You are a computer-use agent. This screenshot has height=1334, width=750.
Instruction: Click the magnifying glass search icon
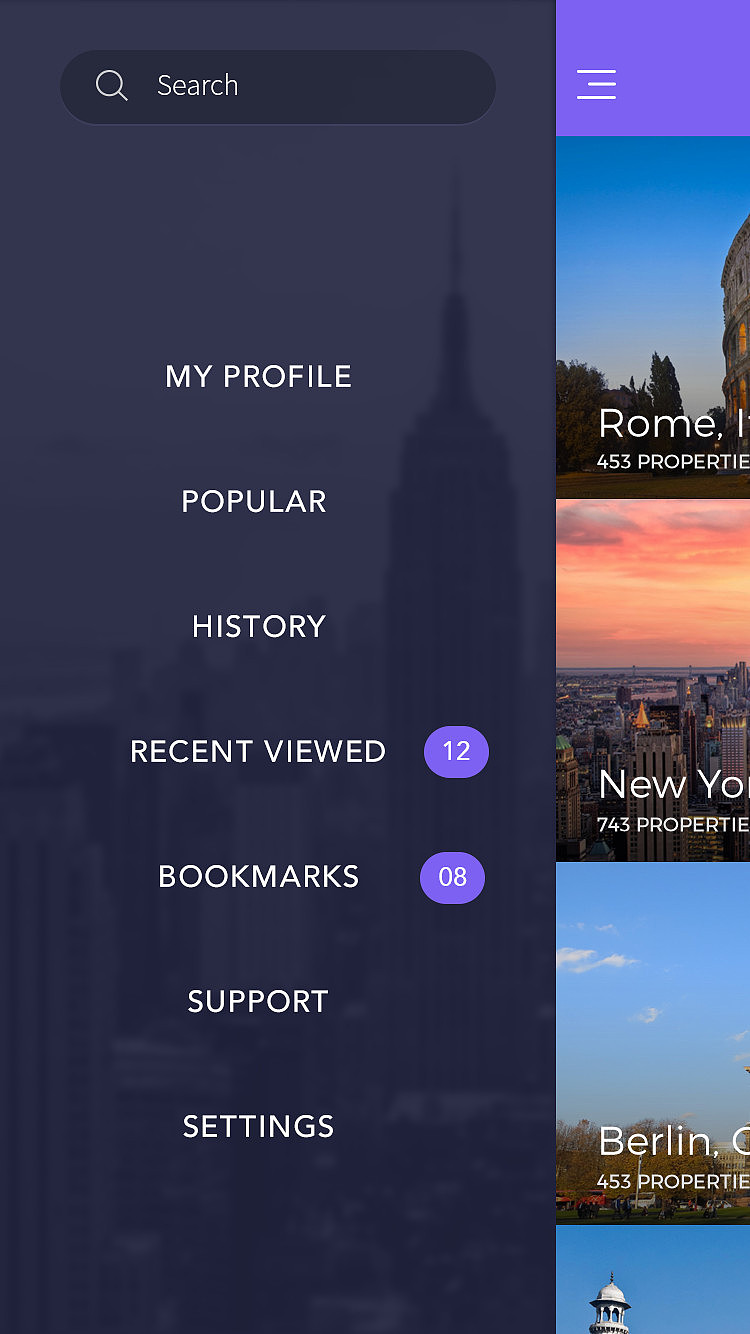coord(111,86)
